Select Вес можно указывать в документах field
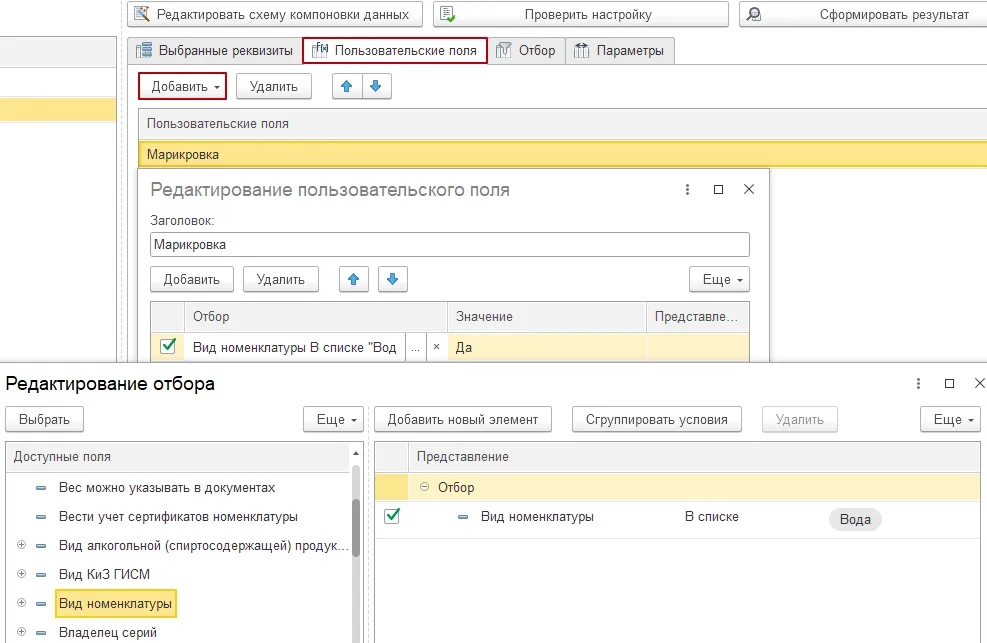987x643 pixels. point(167,488)
